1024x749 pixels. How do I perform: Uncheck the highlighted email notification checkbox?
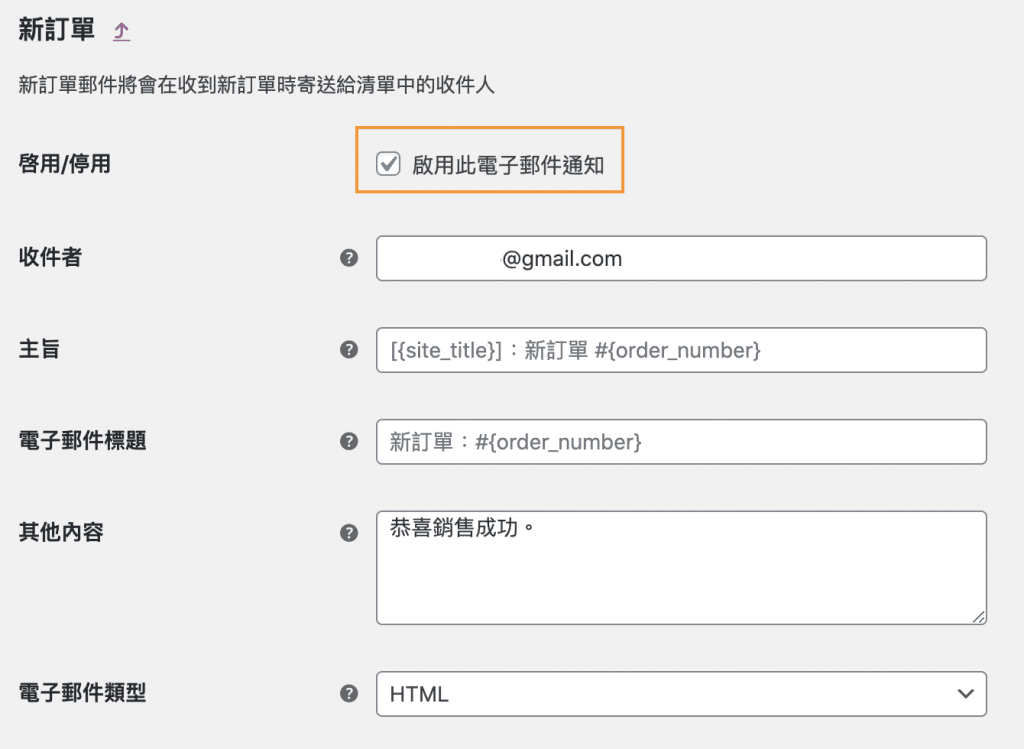coord(389,164)
